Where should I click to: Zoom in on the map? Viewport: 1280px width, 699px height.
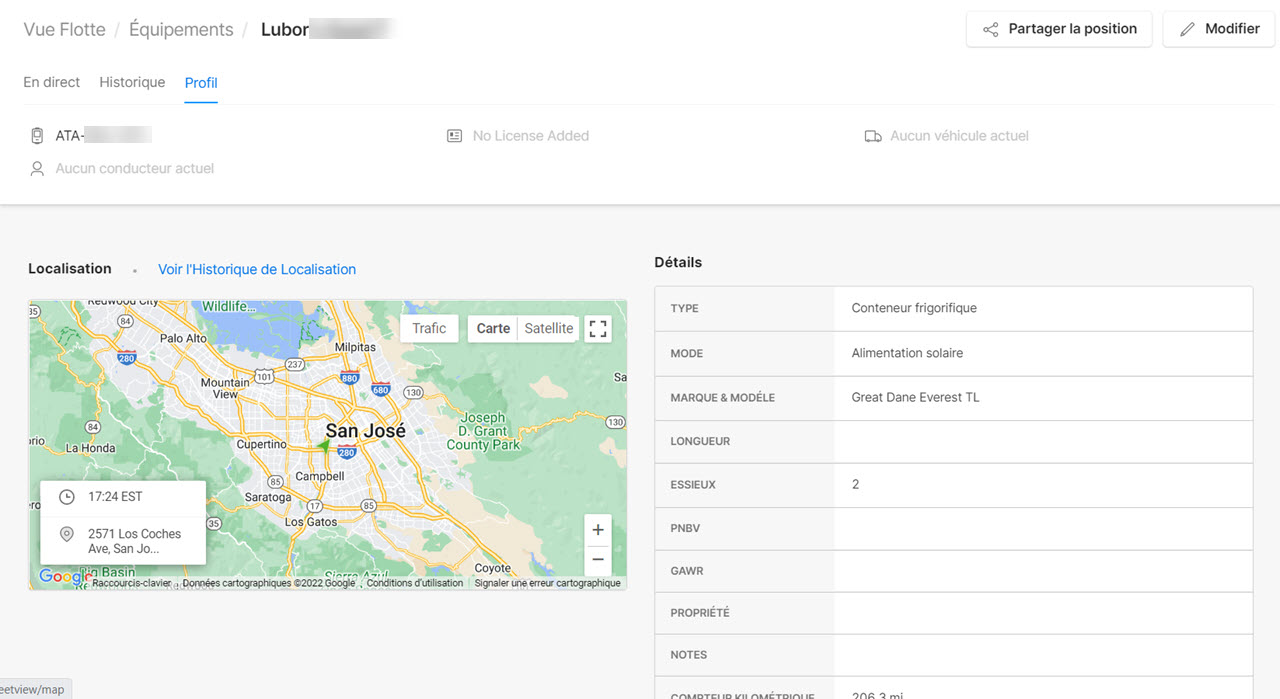click(598, 530)
